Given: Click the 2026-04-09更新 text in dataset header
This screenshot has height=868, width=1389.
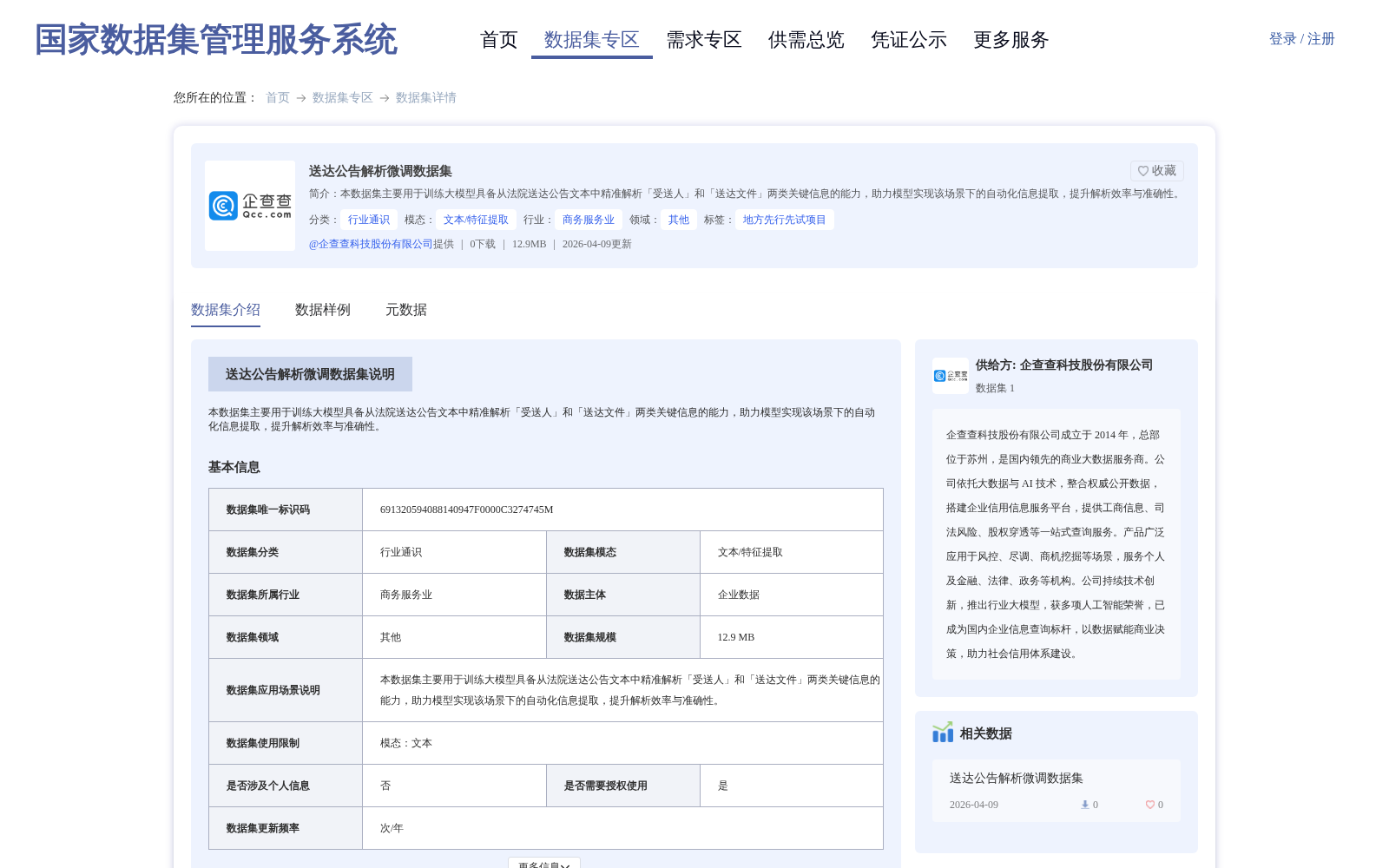Looking at the screenshot, I should (597, 244).
